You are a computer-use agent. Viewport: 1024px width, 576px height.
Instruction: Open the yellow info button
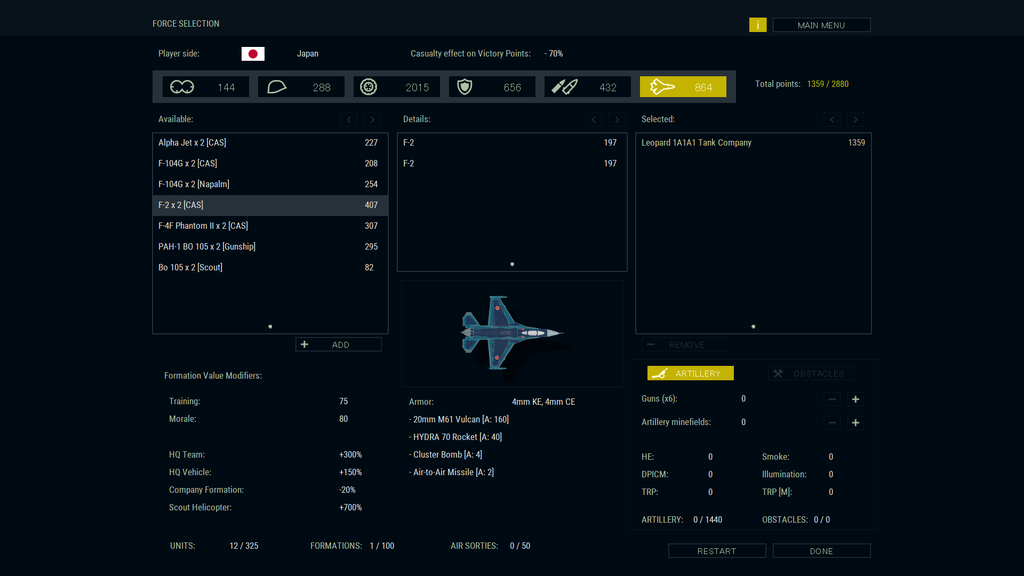pos(758,25)
